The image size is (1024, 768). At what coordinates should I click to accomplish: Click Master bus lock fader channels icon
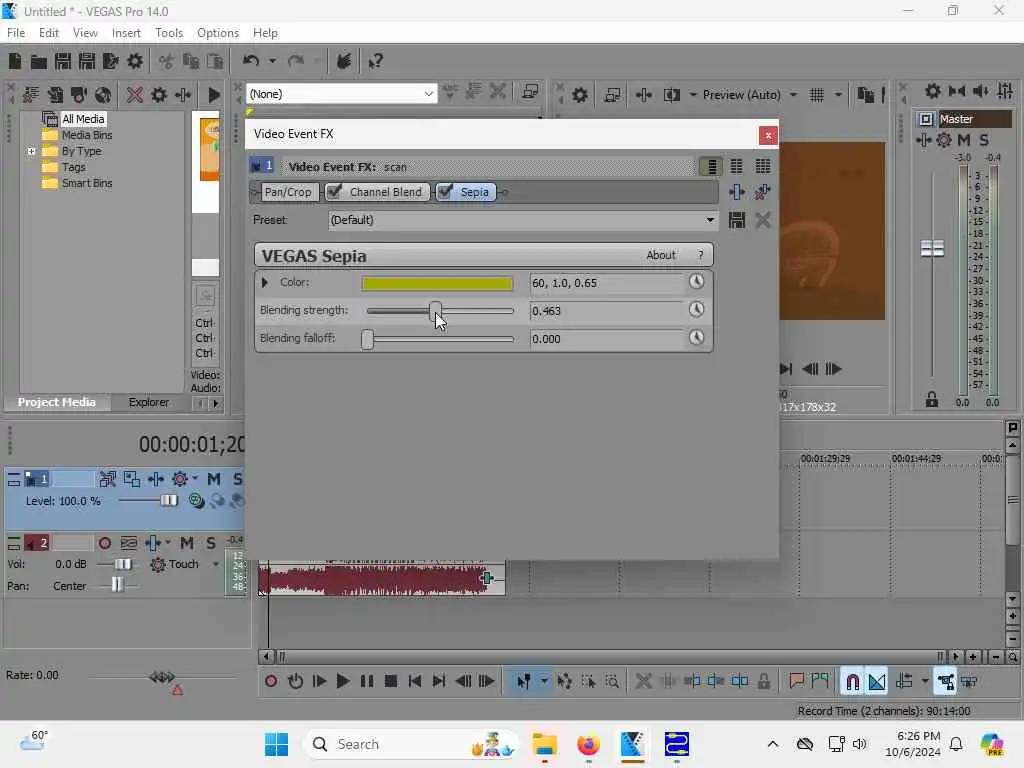click(932, 399)
